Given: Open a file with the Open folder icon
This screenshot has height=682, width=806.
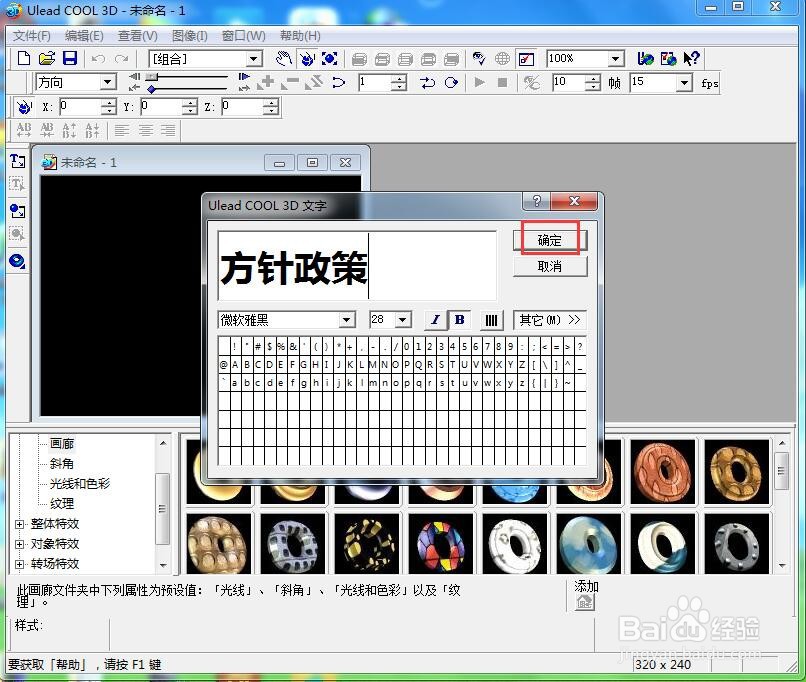Looking at the screenshot, I should 47,59.
